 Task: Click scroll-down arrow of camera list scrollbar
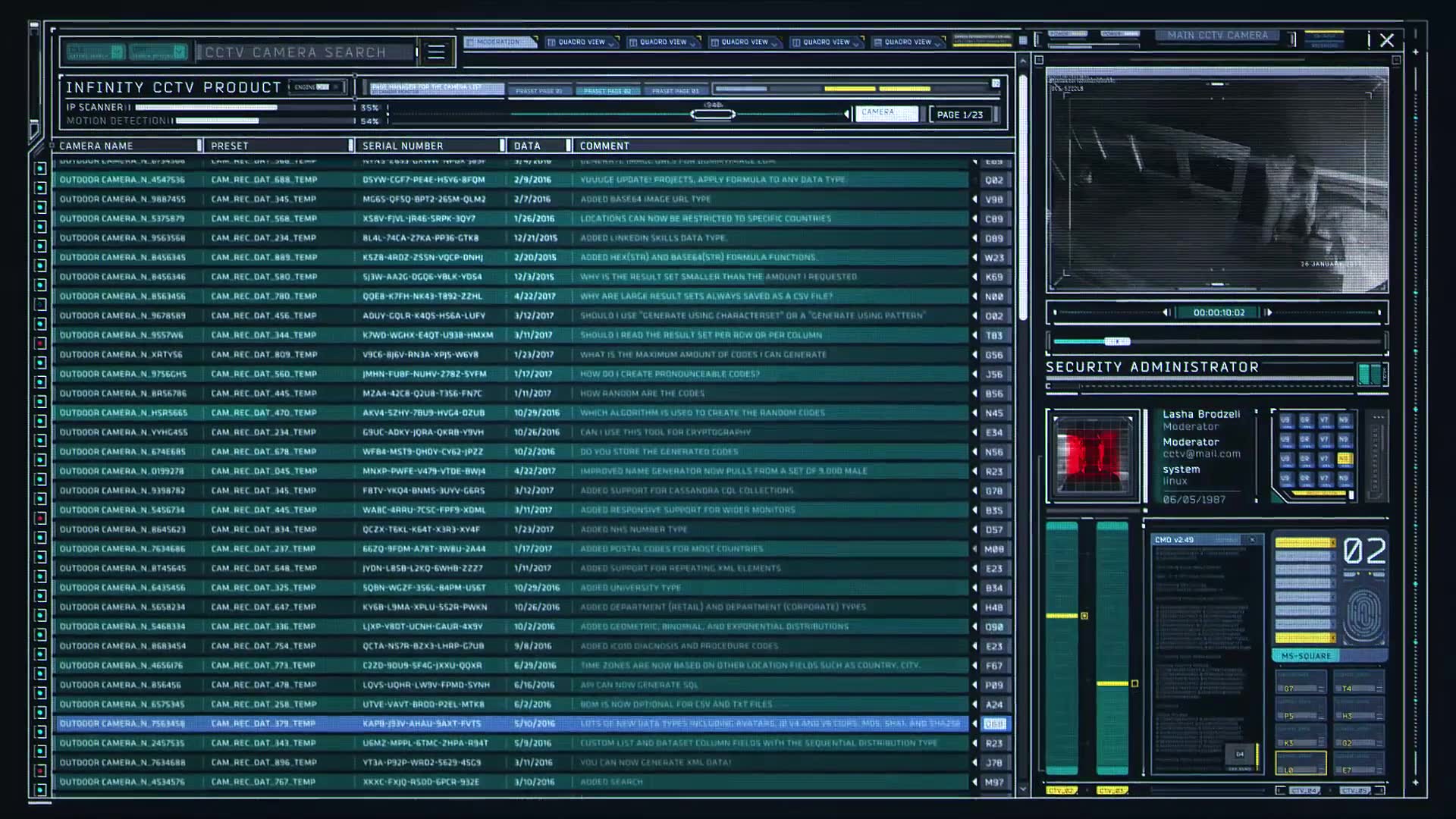pos(1022,789)
